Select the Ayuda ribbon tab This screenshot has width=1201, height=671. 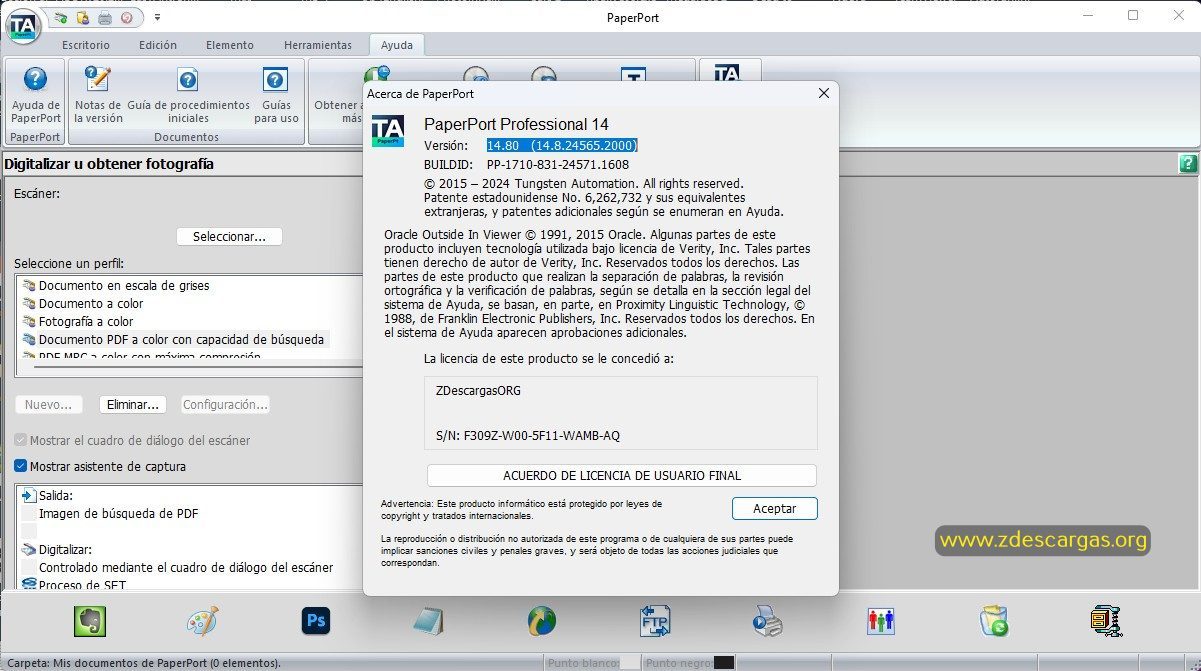point(397,45)
